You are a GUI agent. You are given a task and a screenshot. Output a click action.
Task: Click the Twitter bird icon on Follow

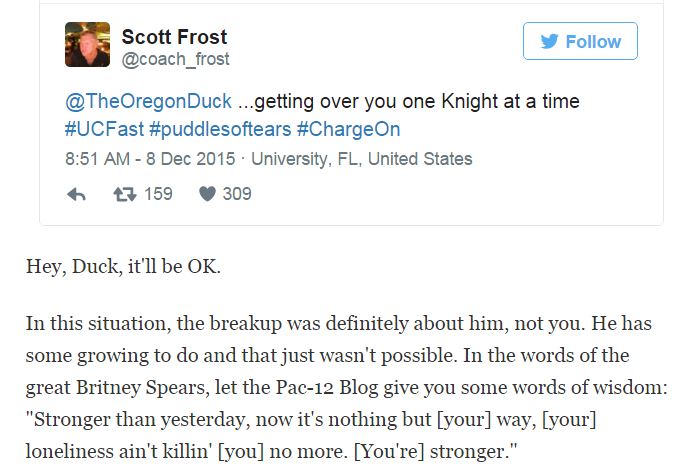[x=549, y=41]
